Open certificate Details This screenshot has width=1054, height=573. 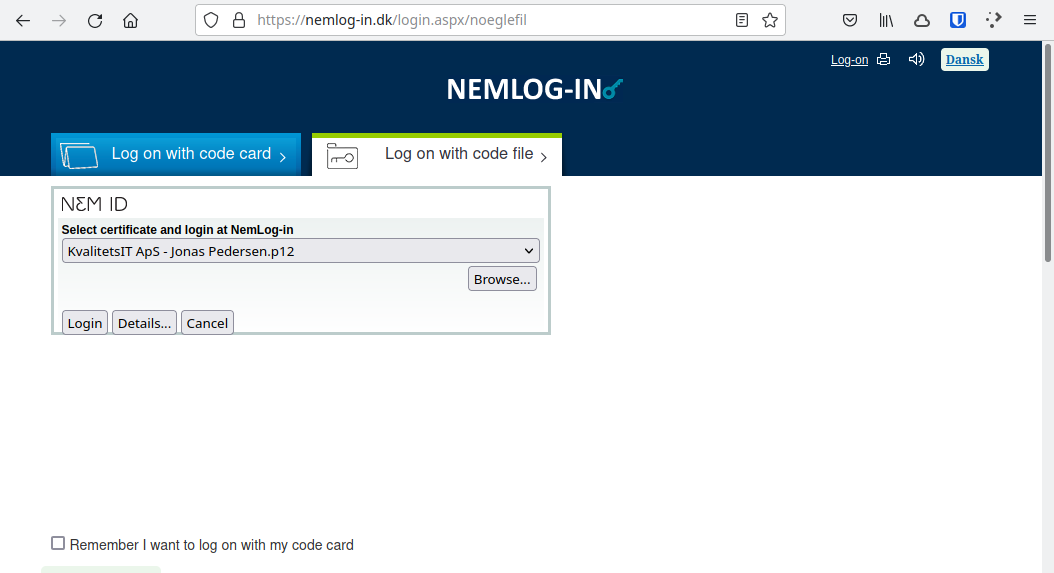click(x=145, y=323)
